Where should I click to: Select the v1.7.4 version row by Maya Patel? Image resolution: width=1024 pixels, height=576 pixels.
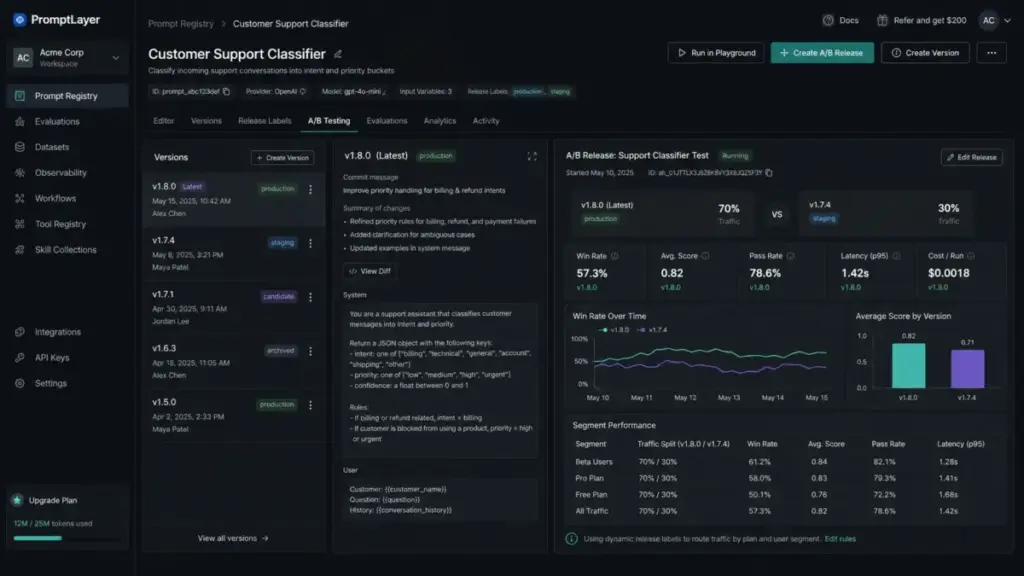click(234, 254)
